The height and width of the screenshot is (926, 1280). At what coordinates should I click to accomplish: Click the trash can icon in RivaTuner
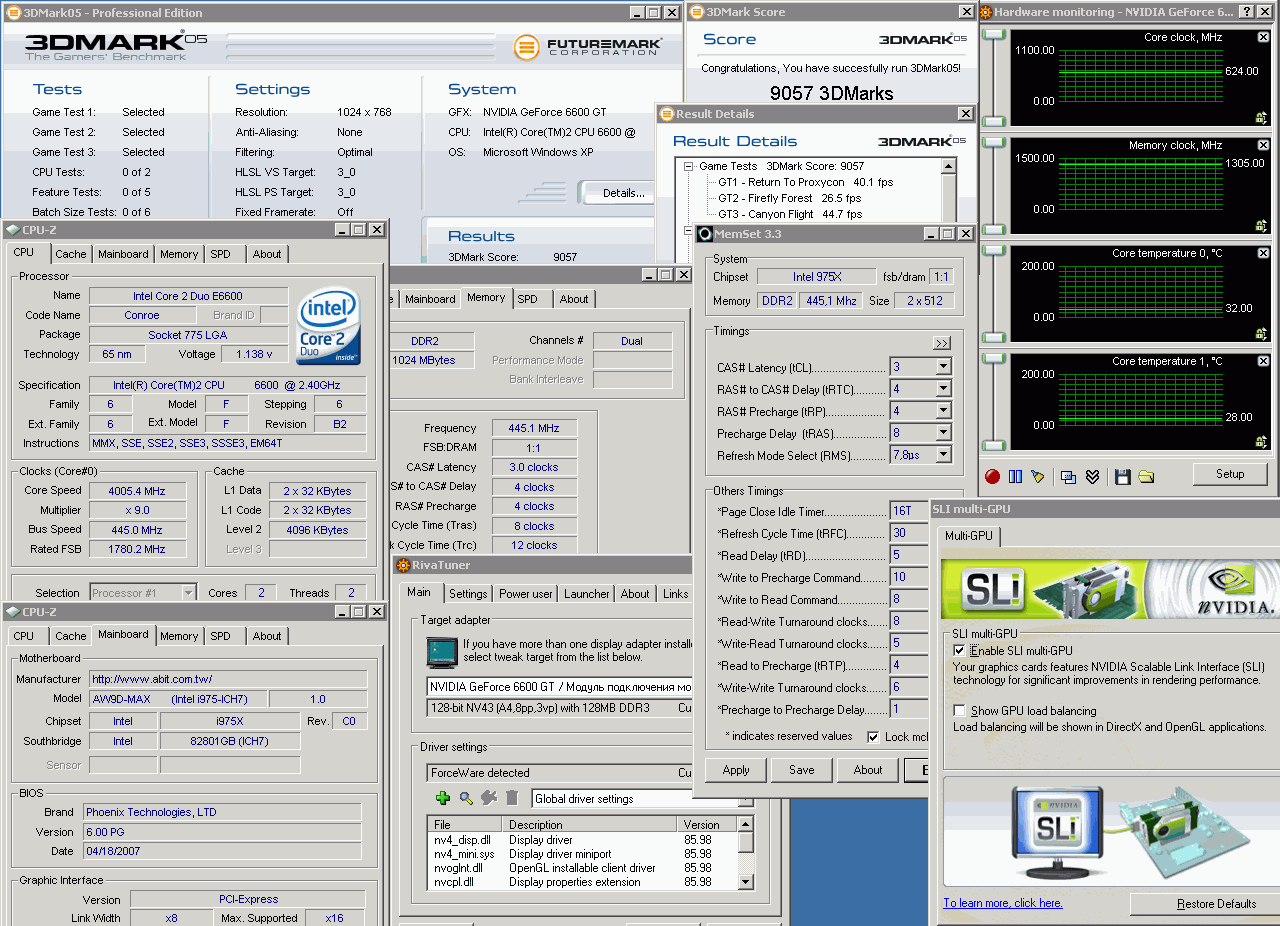[512, 798]
